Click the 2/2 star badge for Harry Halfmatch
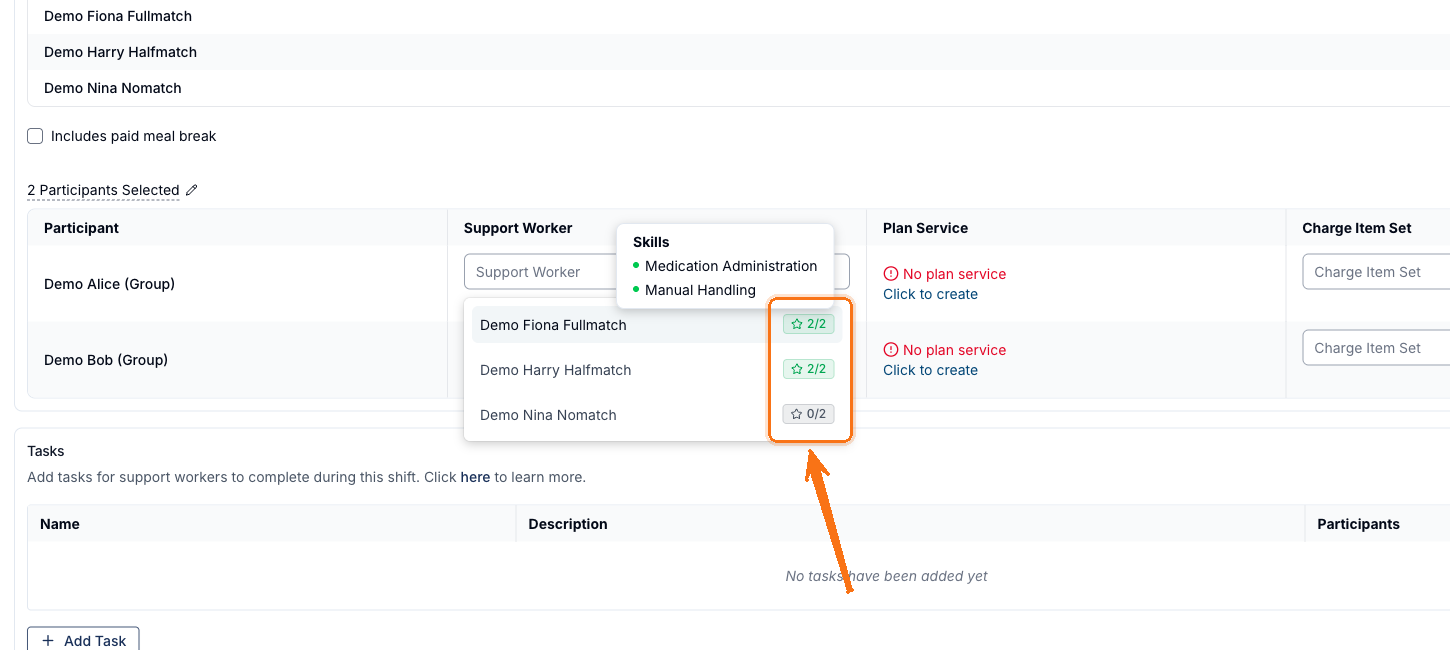Screen dimensions: 1450x650 [808, 369]
